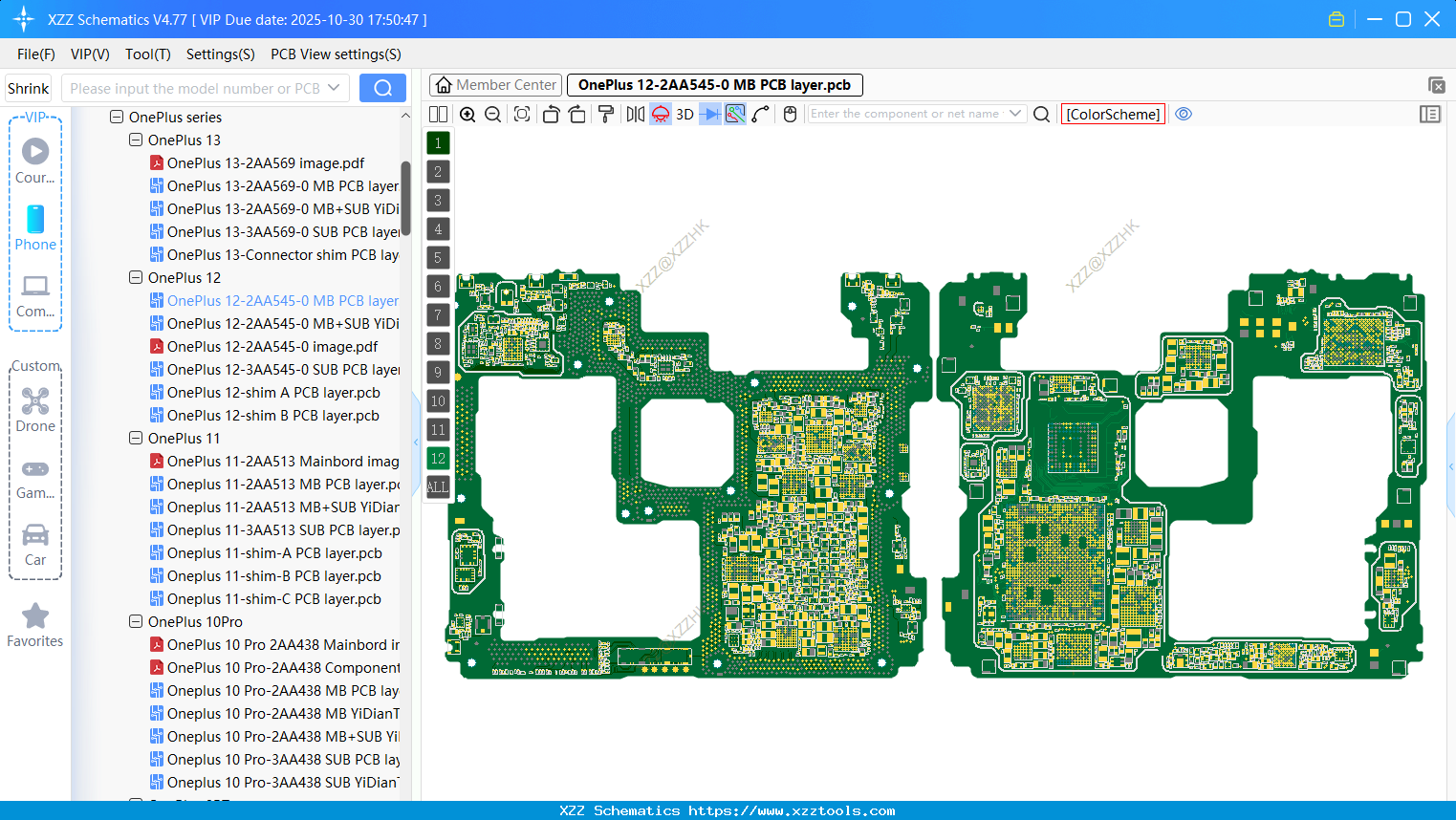Toggle component visibility with the eye icon
The width and height of the screenshot is (1456, 820).
(x=1184, y=114)
